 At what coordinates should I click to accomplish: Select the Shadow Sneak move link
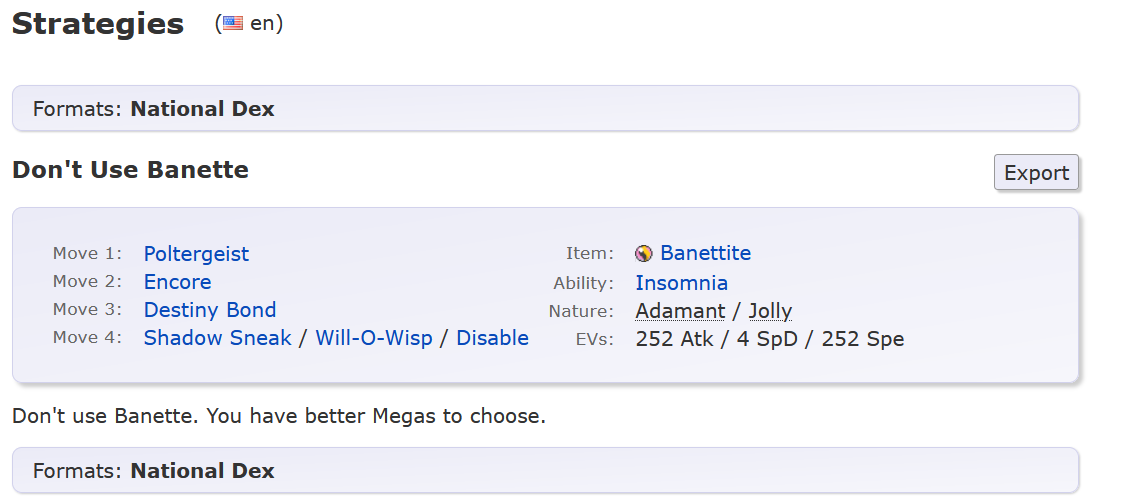click(217, 338)
